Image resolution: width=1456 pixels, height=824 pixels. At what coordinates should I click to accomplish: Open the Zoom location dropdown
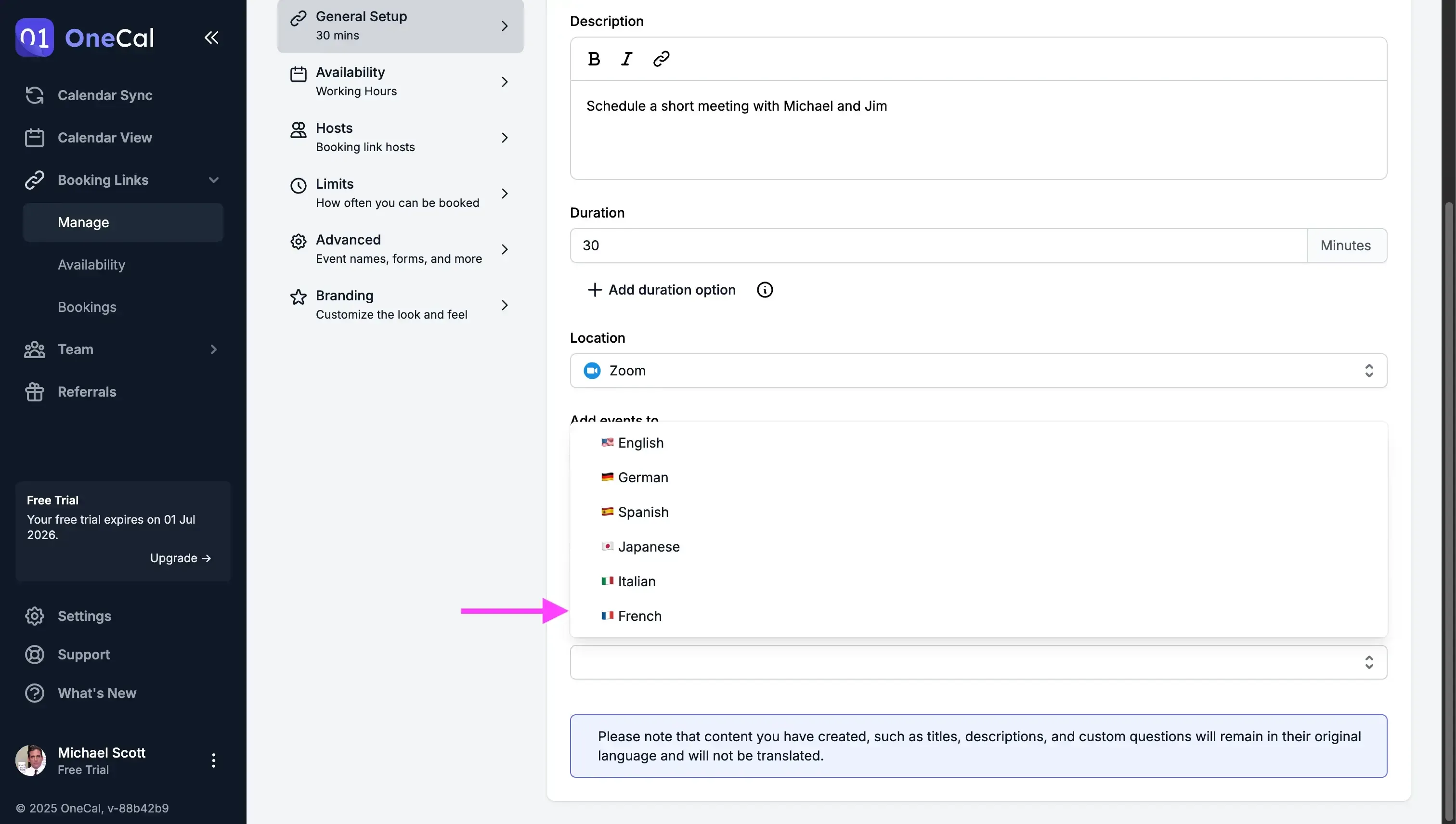[x=978, y=371]
